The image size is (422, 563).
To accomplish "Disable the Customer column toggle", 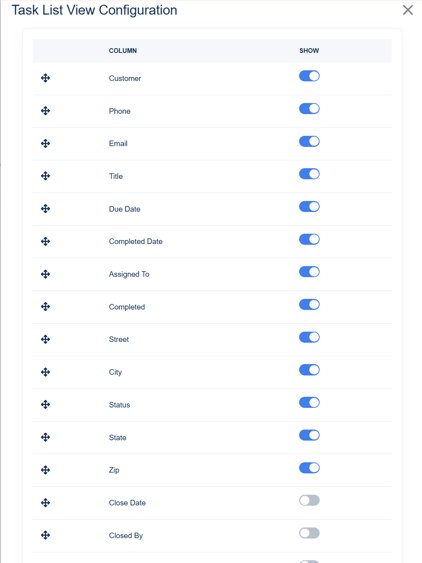I will click(x=309, y=76).
